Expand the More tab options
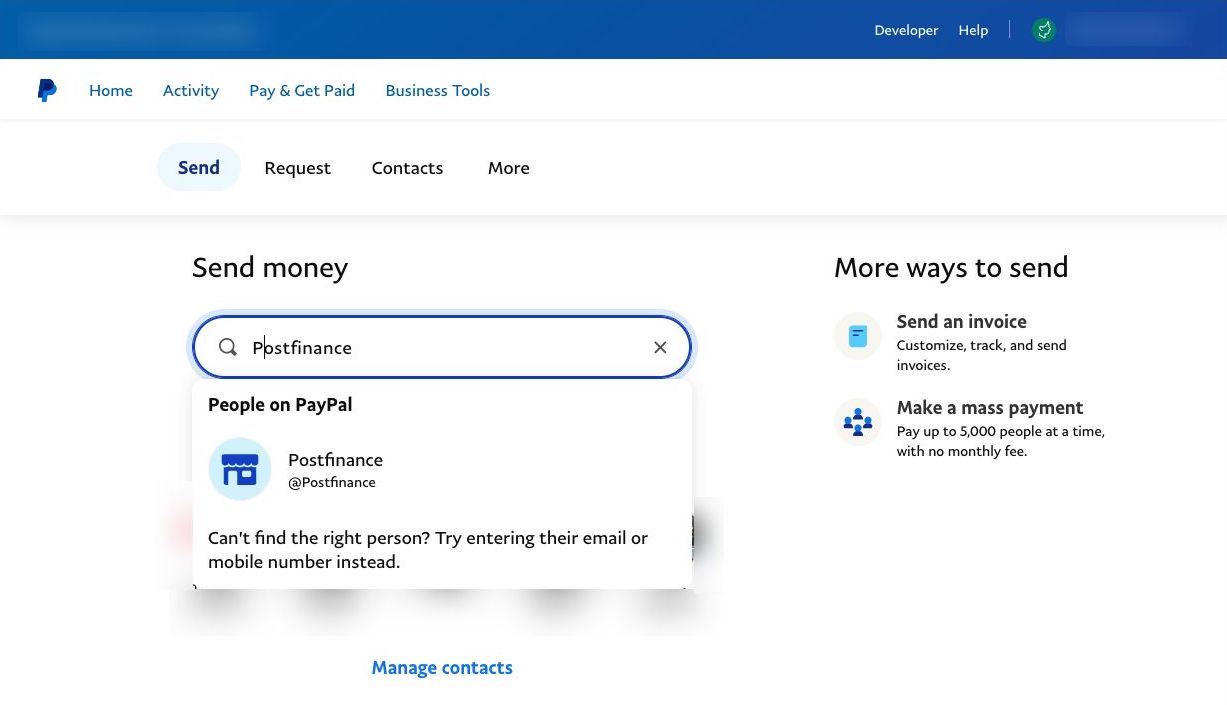This screenshot has height=705, width=1227. coord(508,168)
